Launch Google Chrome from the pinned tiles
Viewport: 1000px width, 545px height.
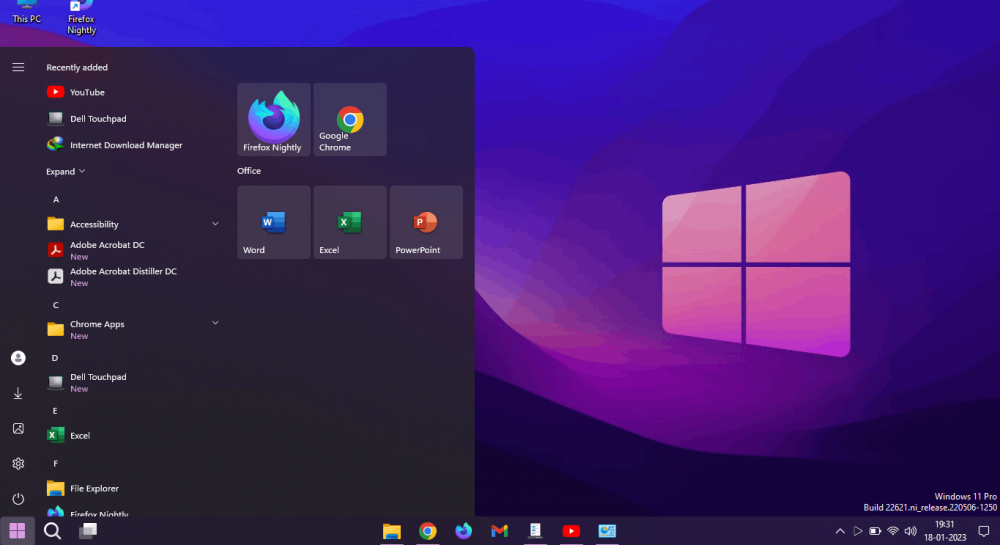click(350, 119)
